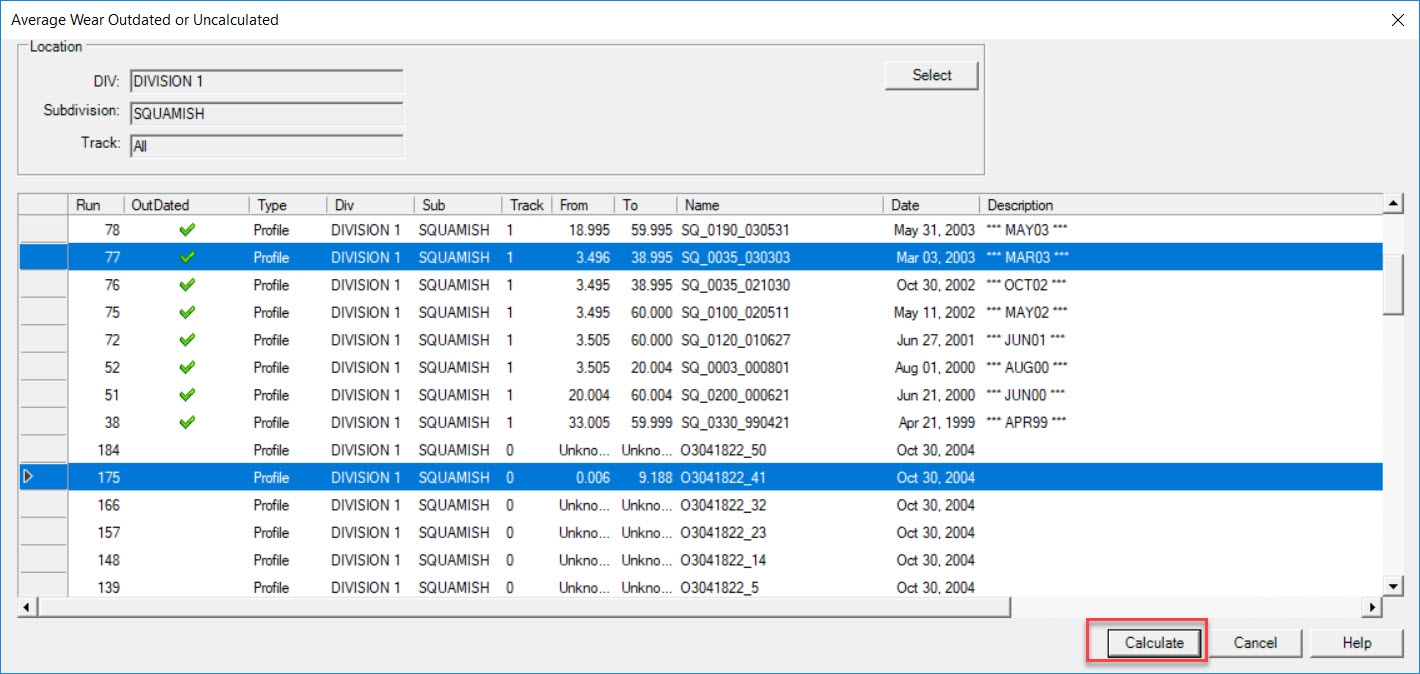Click the green OutDated checkmark for run 76
Viewport: 1420px width, 674px height.
pyautogui.click(x=187, y=285)
